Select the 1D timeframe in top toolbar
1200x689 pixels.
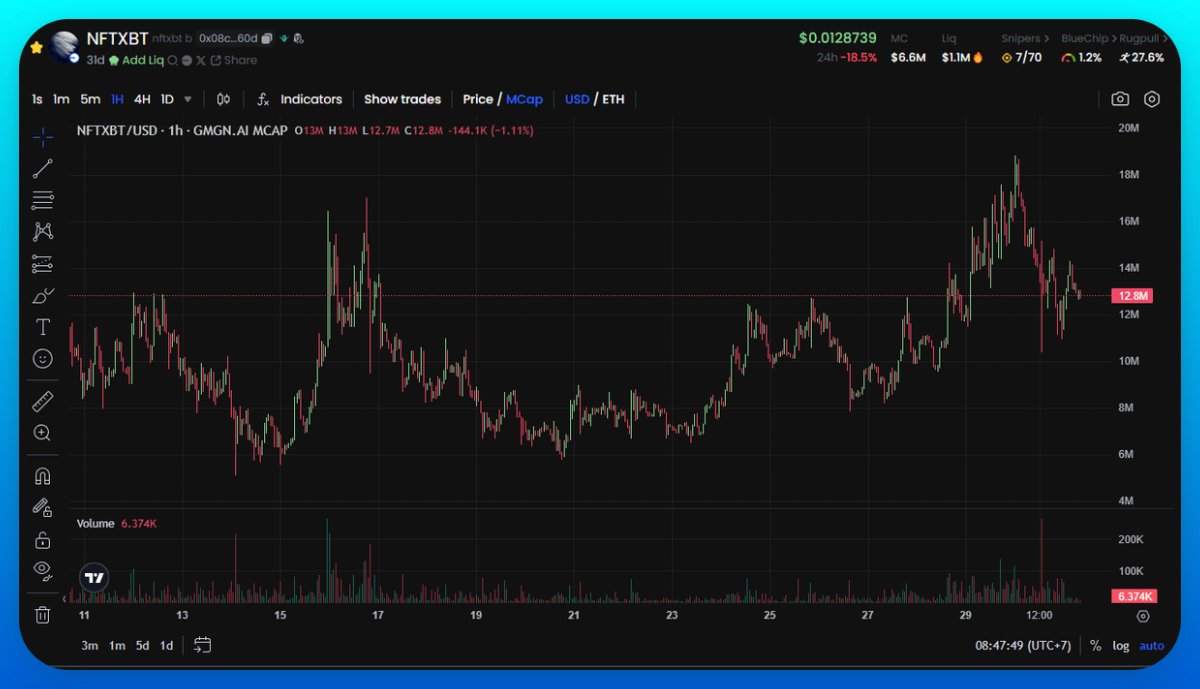click(167, 99)
